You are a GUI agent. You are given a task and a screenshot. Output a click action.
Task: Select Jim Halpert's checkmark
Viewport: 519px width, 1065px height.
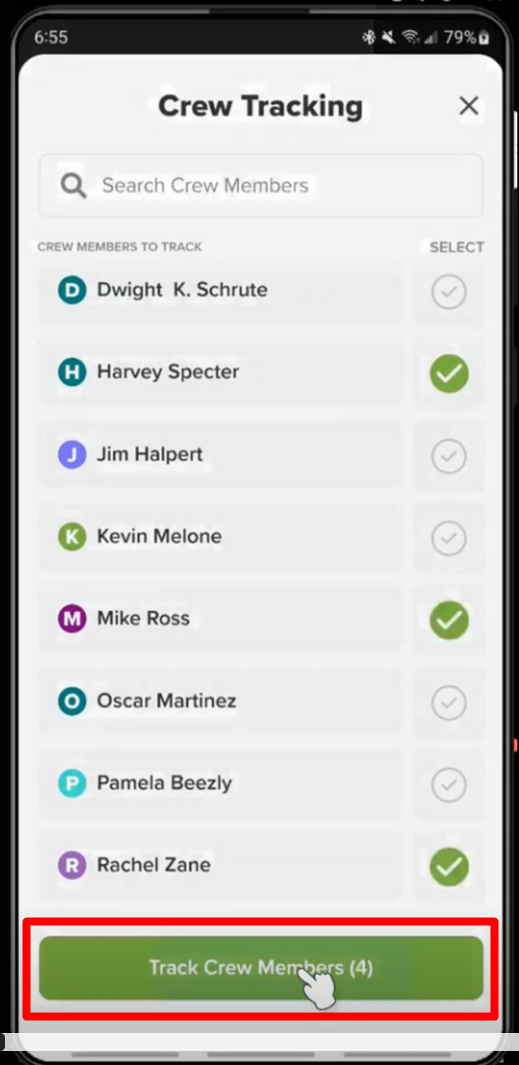(449, 456)
